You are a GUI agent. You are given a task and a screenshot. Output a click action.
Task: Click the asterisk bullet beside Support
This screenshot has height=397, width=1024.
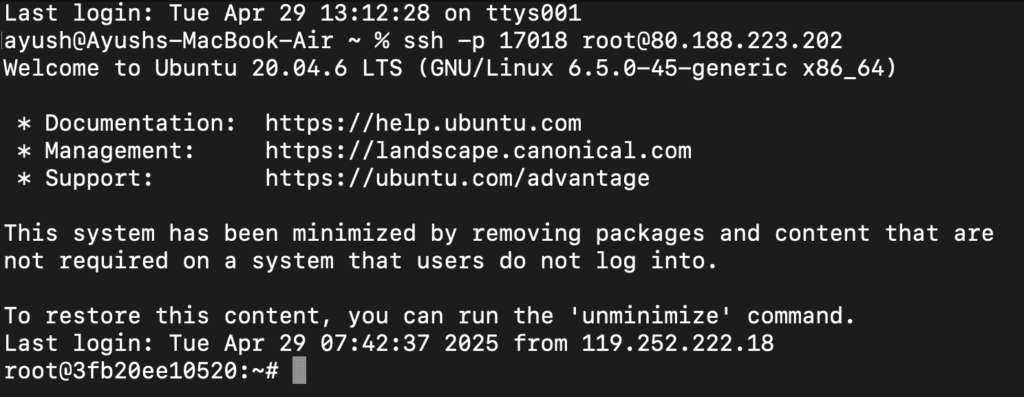point(24,178)
